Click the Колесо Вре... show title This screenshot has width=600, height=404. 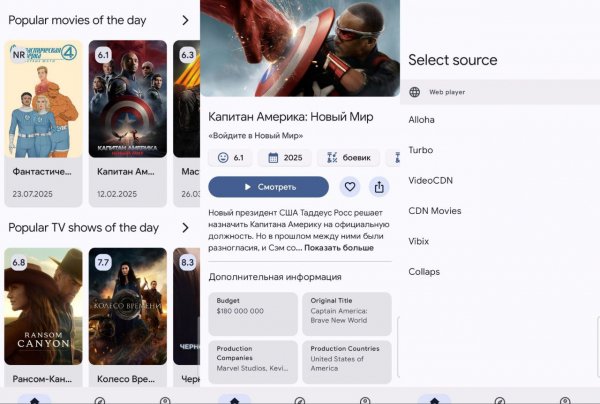126,379
